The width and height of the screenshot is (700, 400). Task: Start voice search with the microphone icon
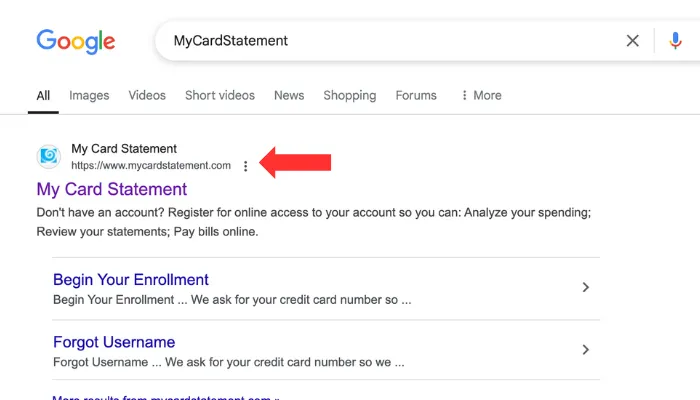point(675,41)
